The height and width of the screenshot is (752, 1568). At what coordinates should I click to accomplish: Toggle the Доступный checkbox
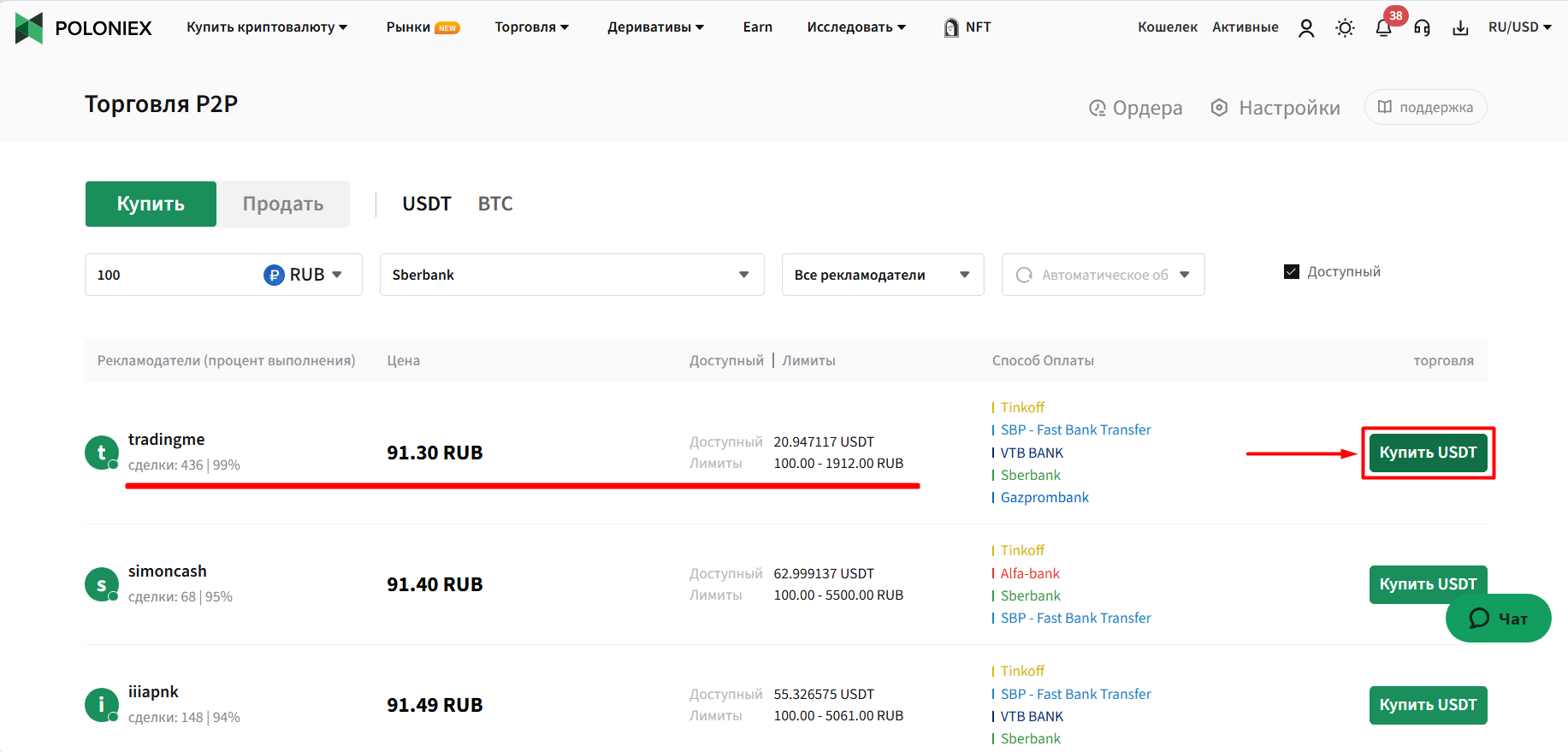(x=1292, y=271)
